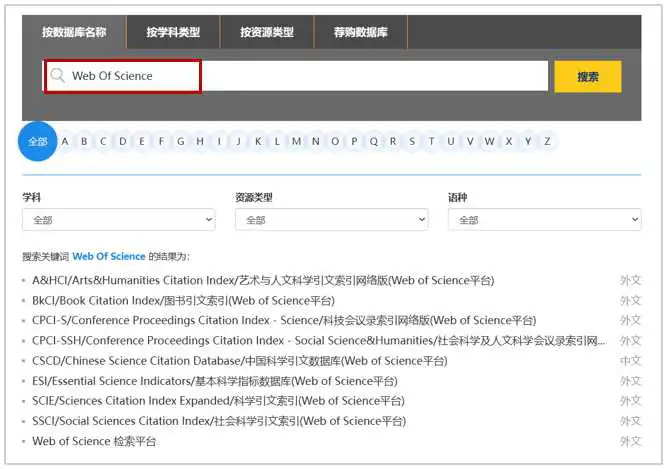Select the 按资源类型 tab
Viewport: 665px width, 469px height.
point(267,32)
